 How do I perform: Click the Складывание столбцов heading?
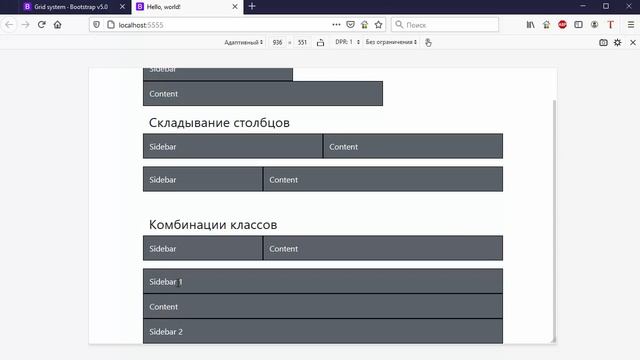219,122
